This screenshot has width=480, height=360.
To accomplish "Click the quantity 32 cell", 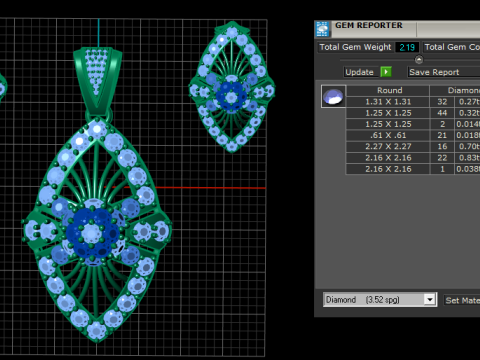I will coord(442,102).
